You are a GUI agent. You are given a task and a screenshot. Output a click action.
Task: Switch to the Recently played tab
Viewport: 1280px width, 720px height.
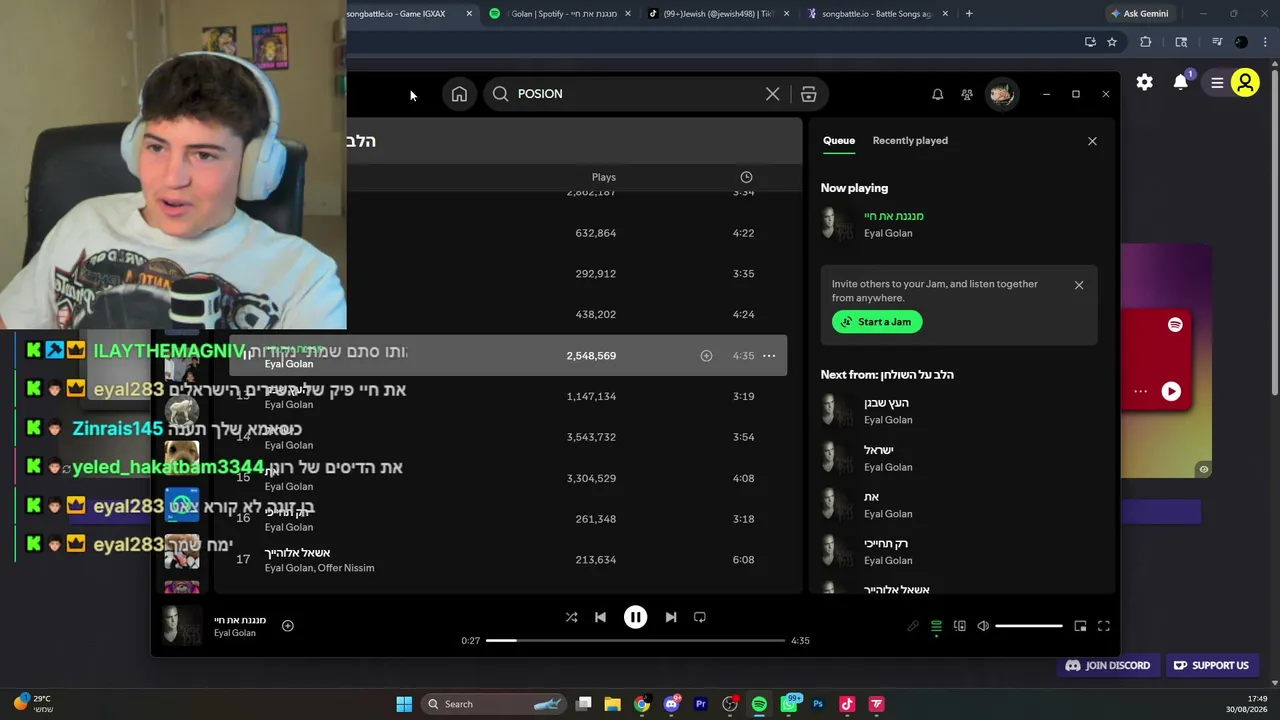tap(910, 140)
